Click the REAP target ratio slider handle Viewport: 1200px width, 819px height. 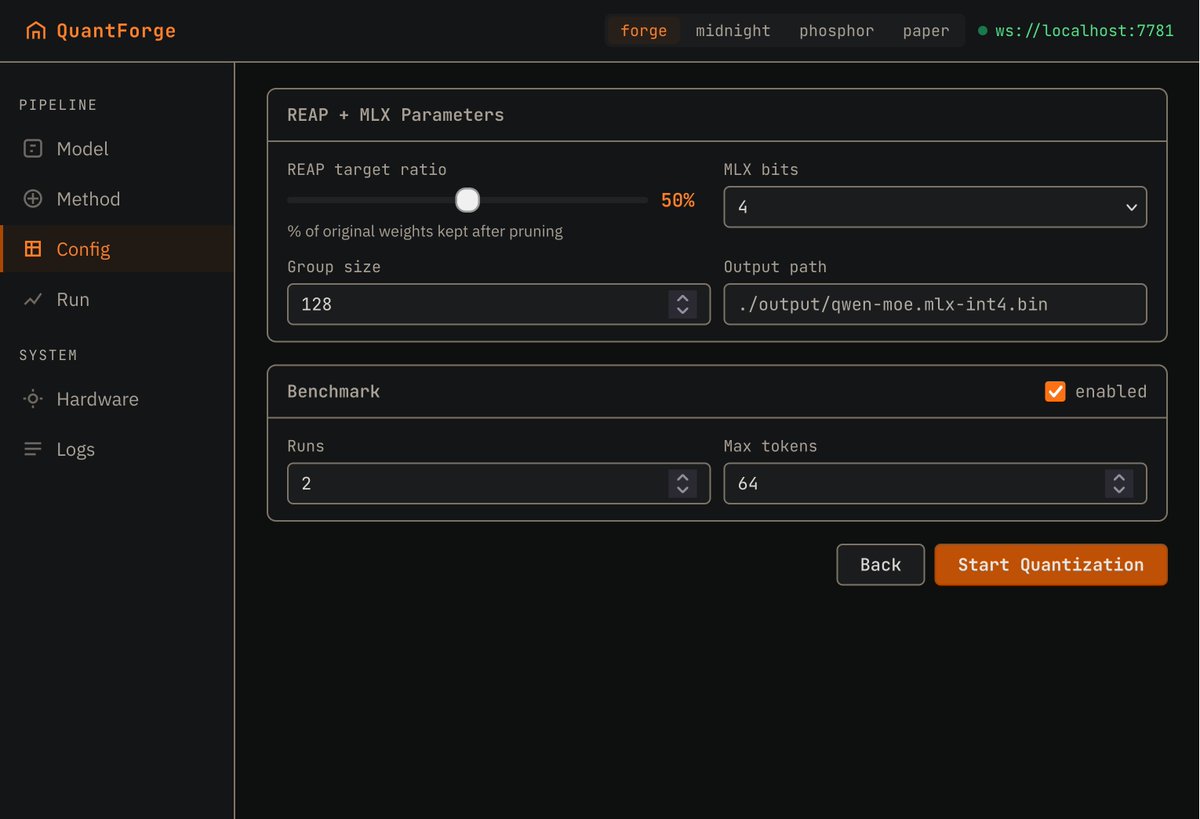[x=467, y=200]
